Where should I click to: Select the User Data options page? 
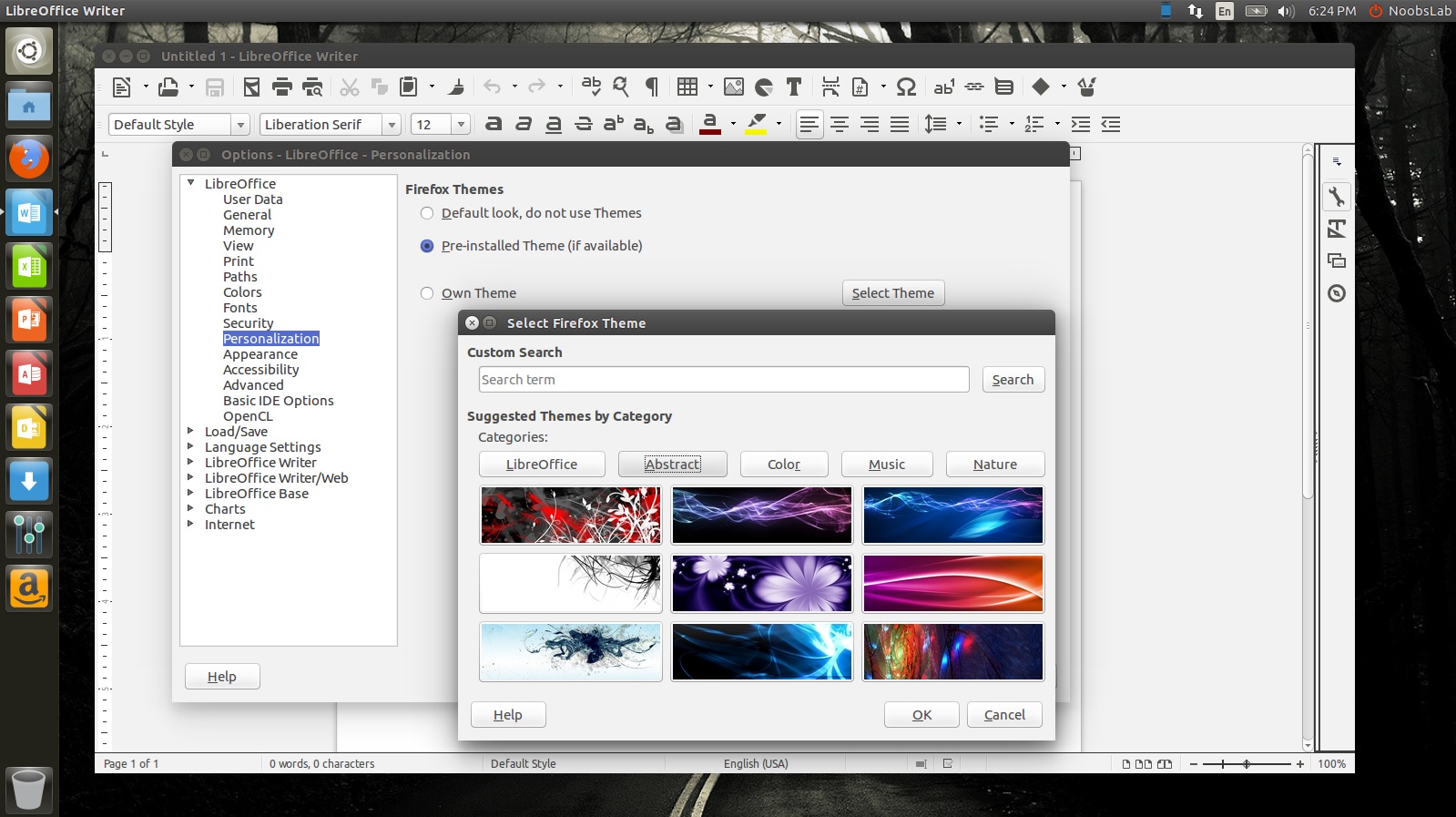(253, 199)
